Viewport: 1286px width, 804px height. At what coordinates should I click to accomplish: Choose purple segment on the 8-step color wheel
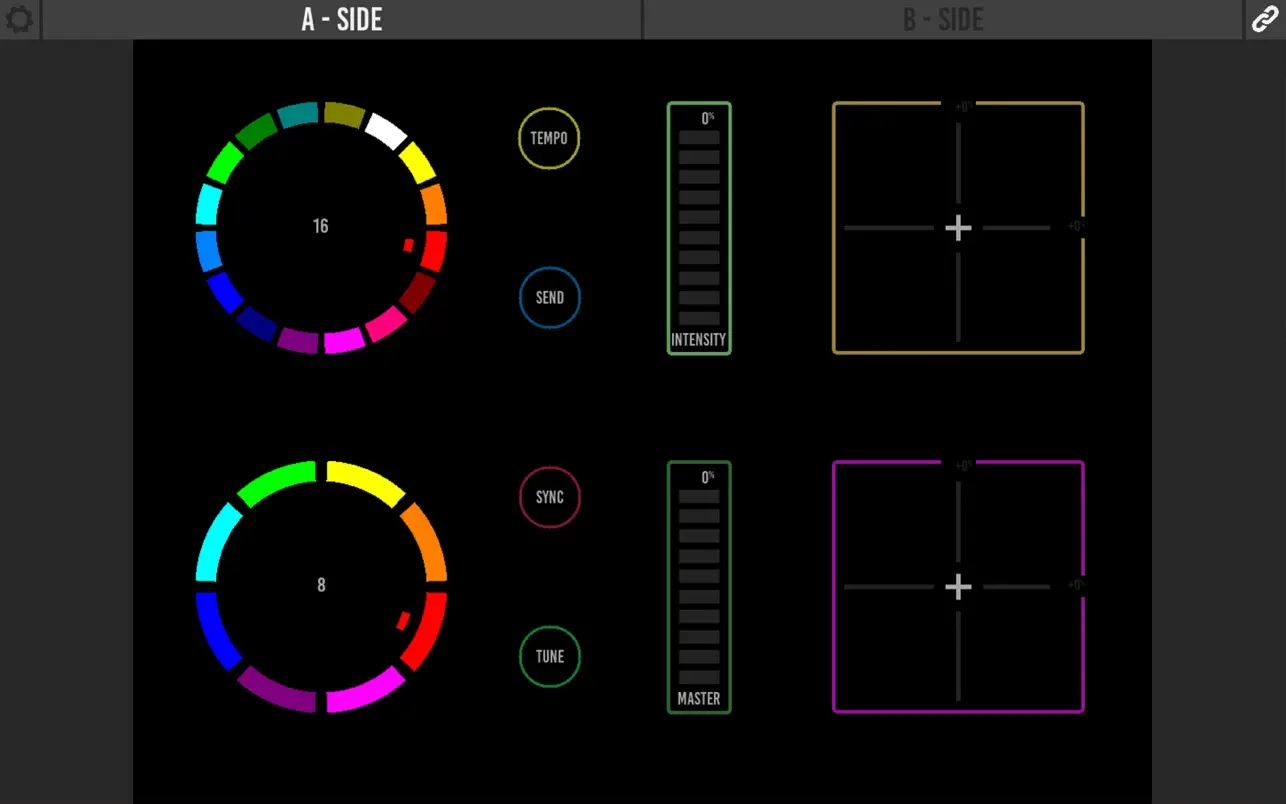click(276, 690)
